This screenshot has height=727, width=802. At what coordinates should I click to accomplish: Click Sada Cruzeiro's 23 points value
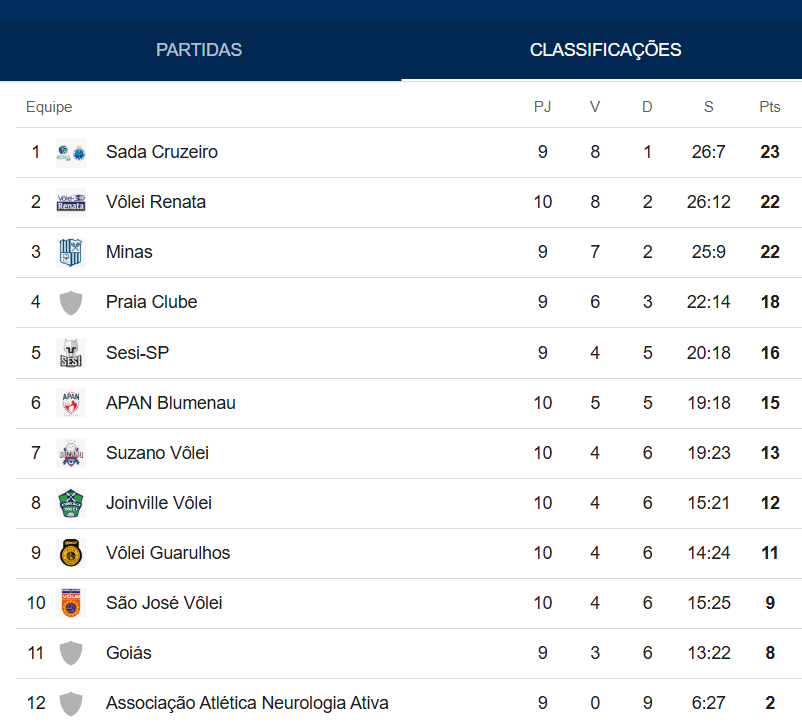coord(769,152)
